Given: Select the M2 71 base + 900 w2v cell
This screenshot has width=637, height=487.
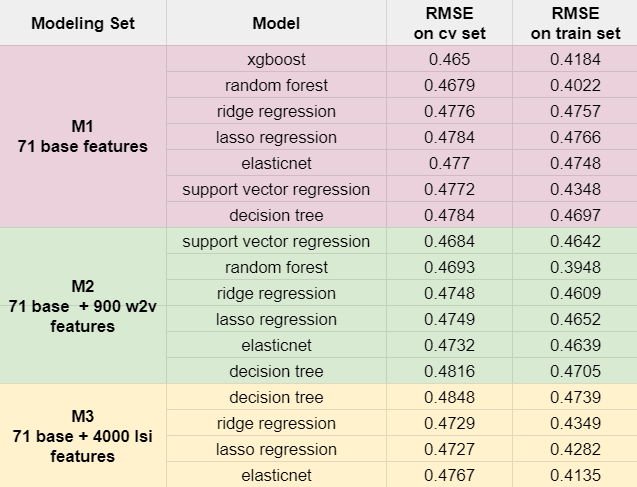Looking at the screenshot, I should pyautogui.click(x=82, y=305).
